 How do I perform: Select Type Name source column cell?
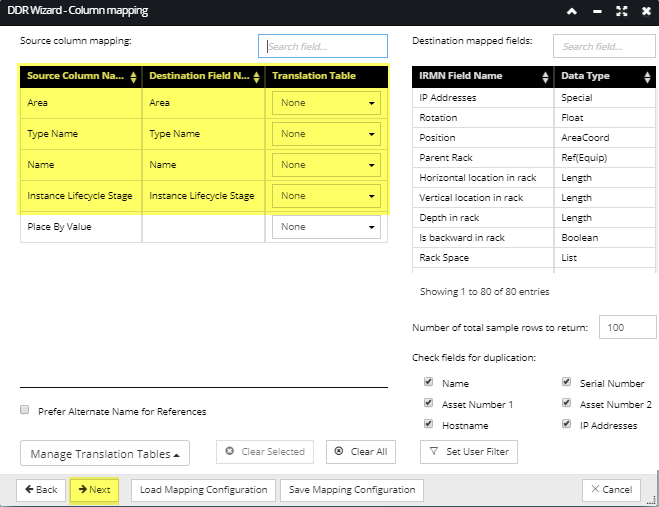pyautogui.click(x=81, y=134)
